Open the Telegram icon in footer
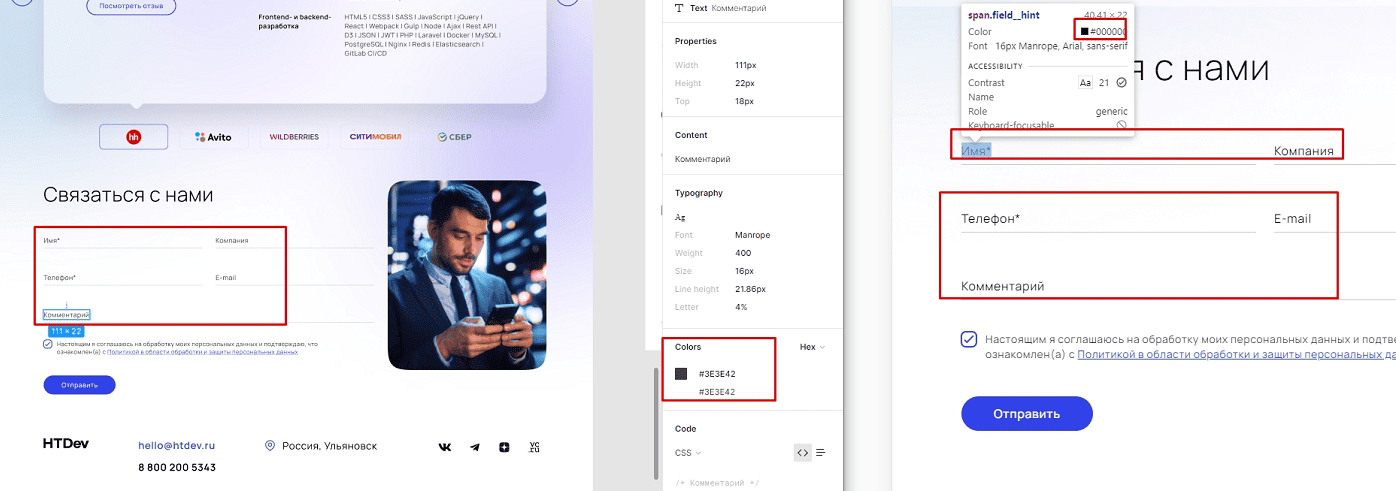This screenshot has width=1396, height=491. 475,447
